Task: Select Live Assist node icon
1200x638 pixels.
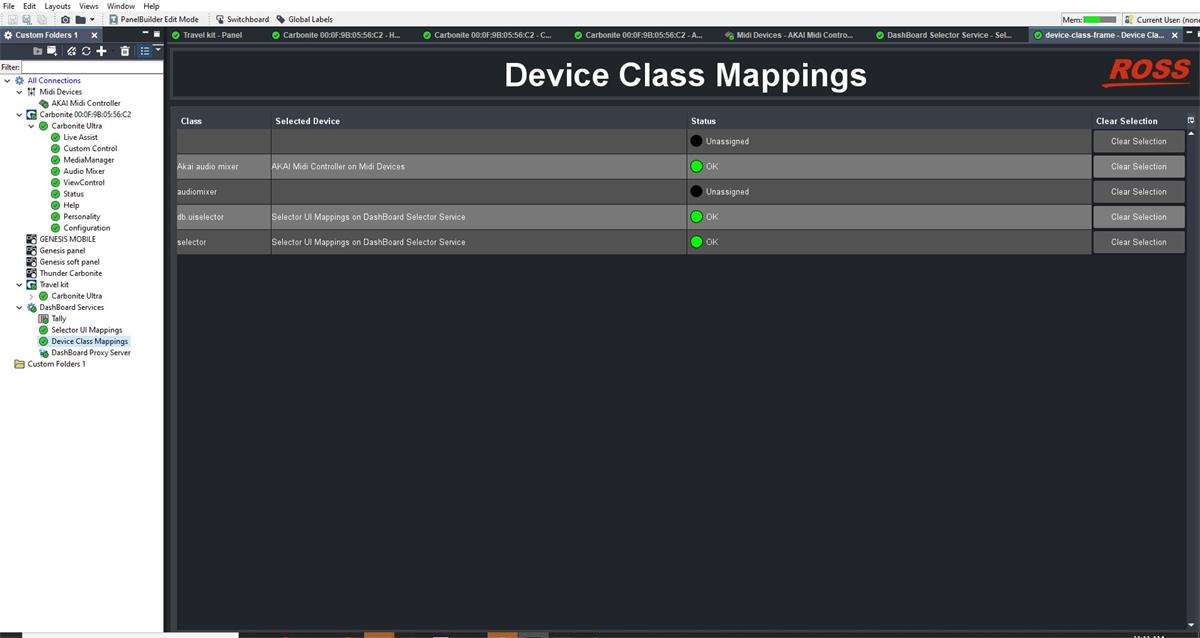Action: (x=56, y=137)
